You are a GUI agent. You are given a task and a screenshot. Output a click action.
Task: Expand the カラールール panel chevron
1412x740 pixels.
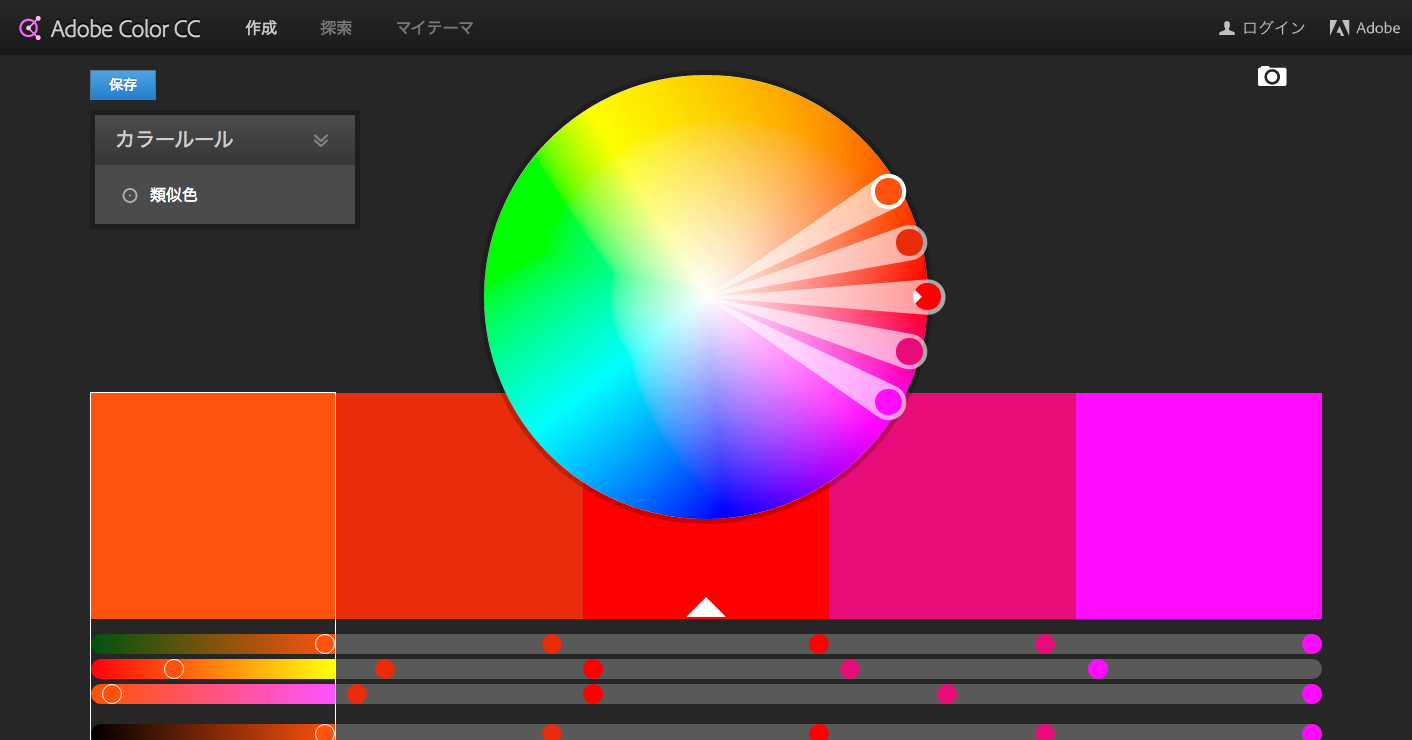321,140
